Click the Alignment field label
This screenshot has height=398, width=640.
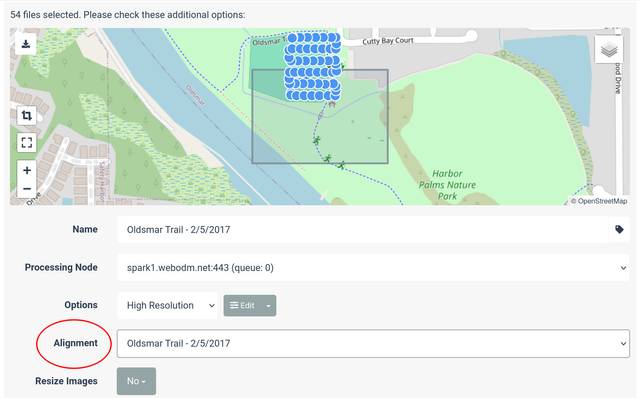76,343
